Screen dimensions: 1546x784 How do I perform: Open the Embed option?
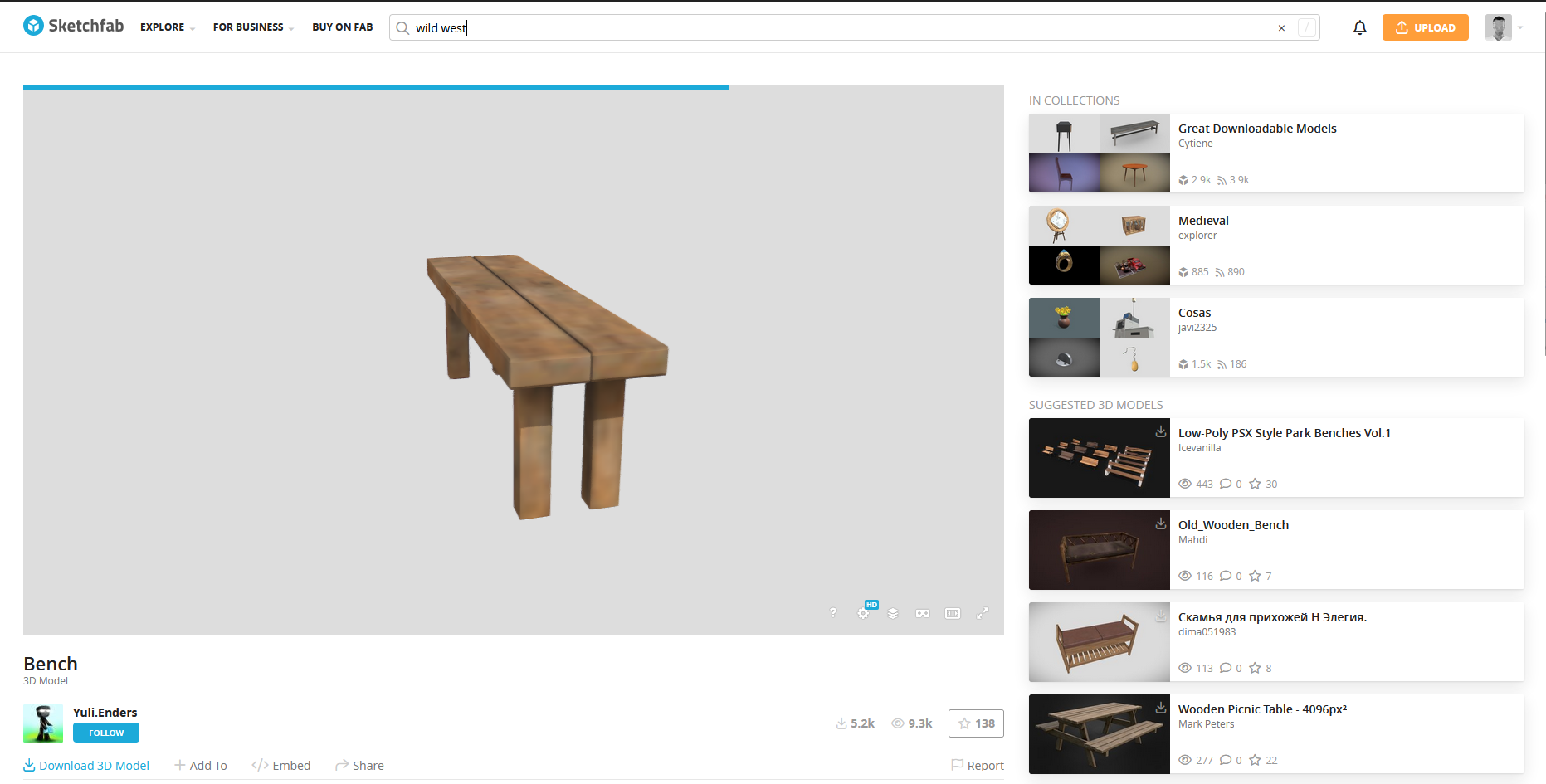281,766
